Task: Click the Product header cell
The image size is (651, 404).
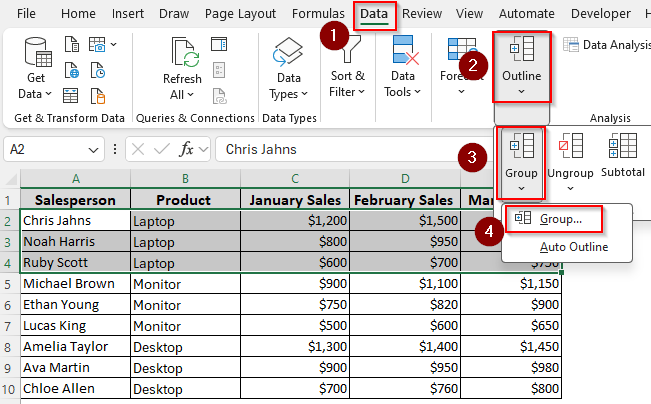Action: pyautogui.click(x=185, y=200)
